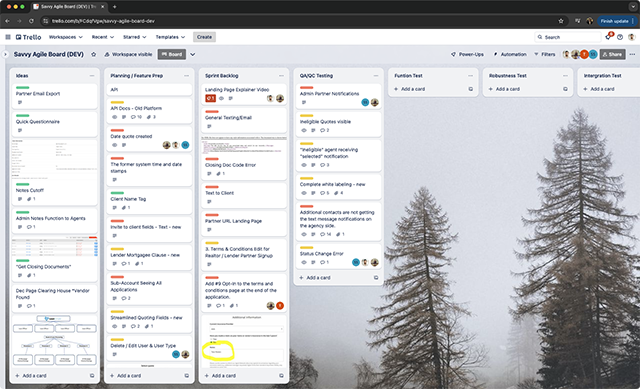
Task: Create card from template in Ideas list
Action: point(92,376)
